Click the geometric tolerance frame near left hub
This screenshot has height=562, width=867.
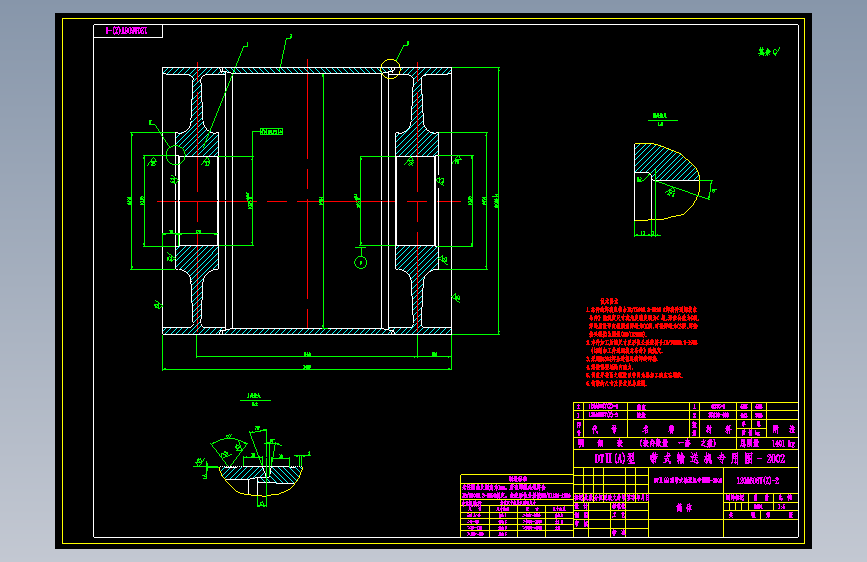pos(271,132)
